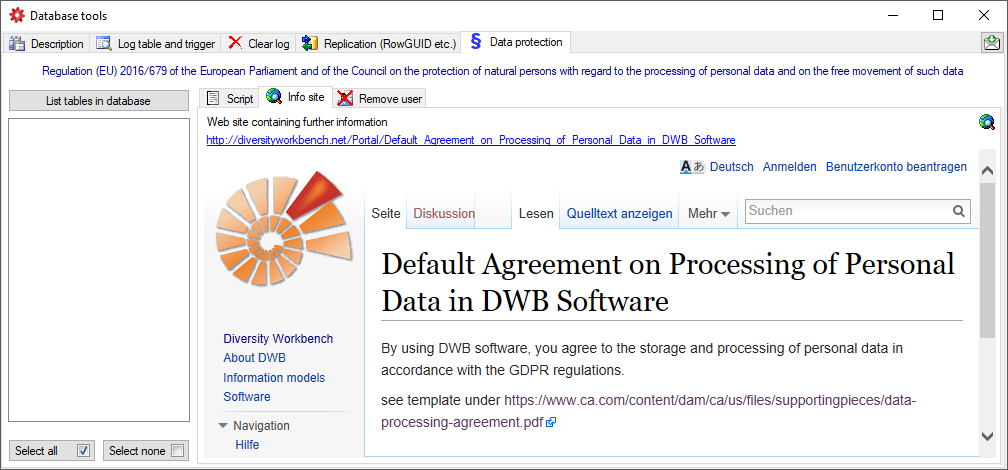
Task: Click the vertical scrollbar thumb
Action: [987, 260]
